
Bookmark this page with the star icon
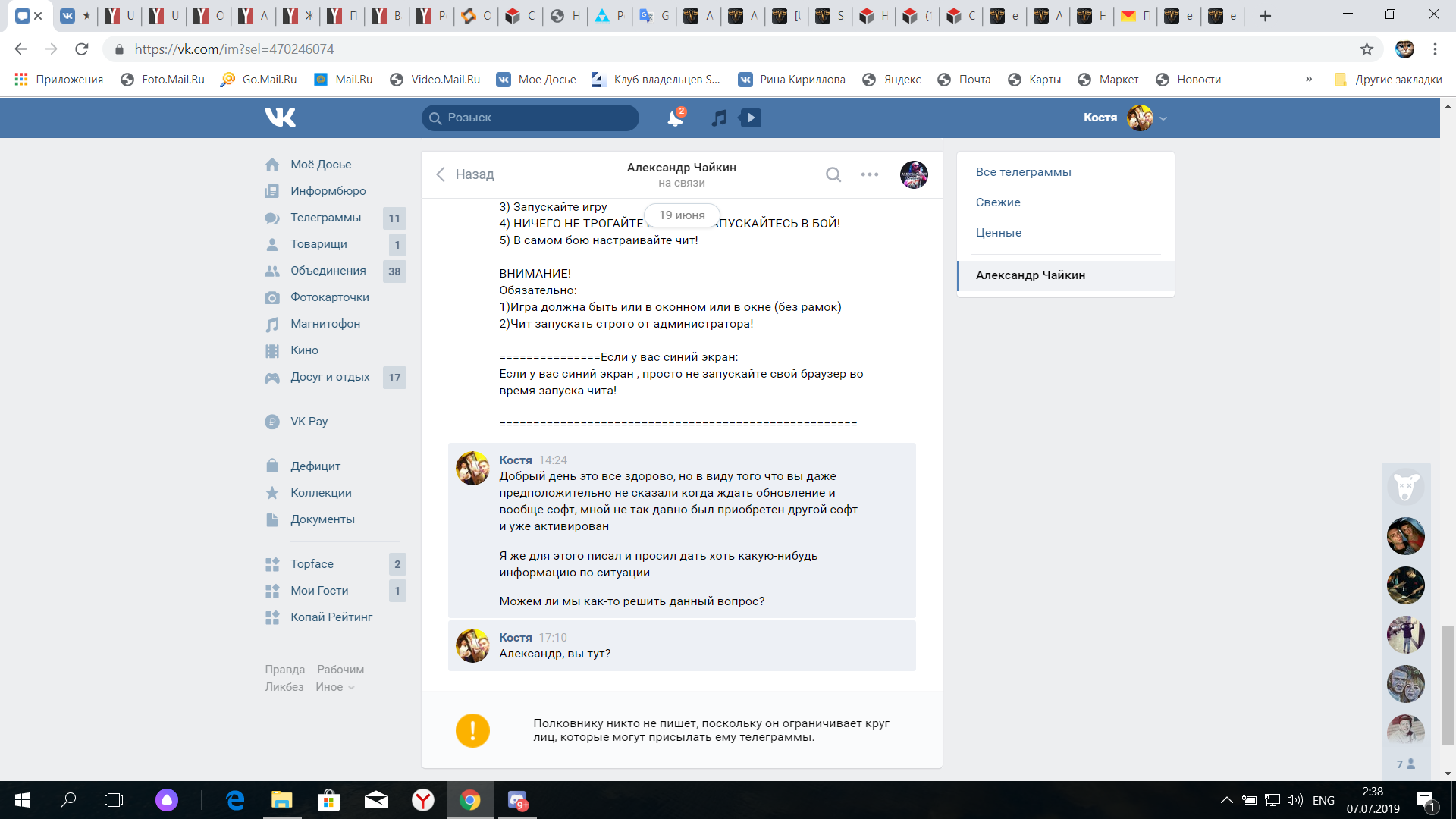coord(1367,49)
